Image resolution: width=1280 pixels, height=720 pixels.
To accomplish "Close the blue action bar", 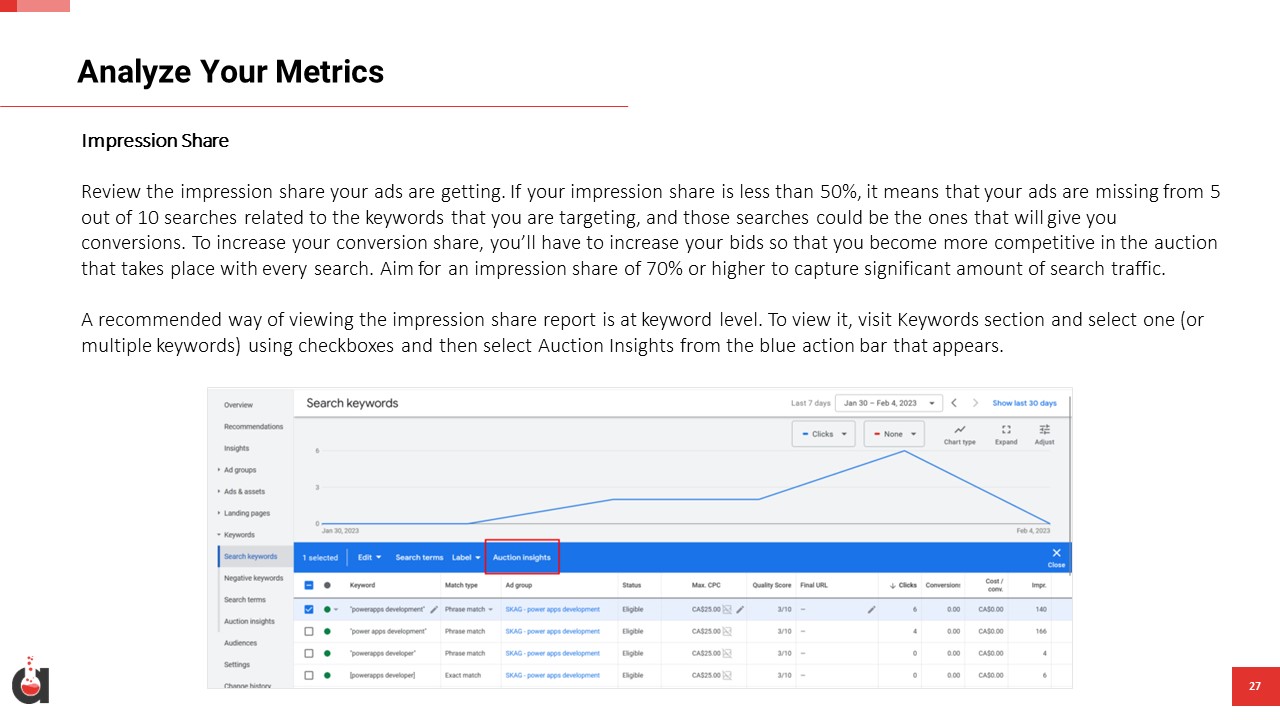I will pos(1056,557).
